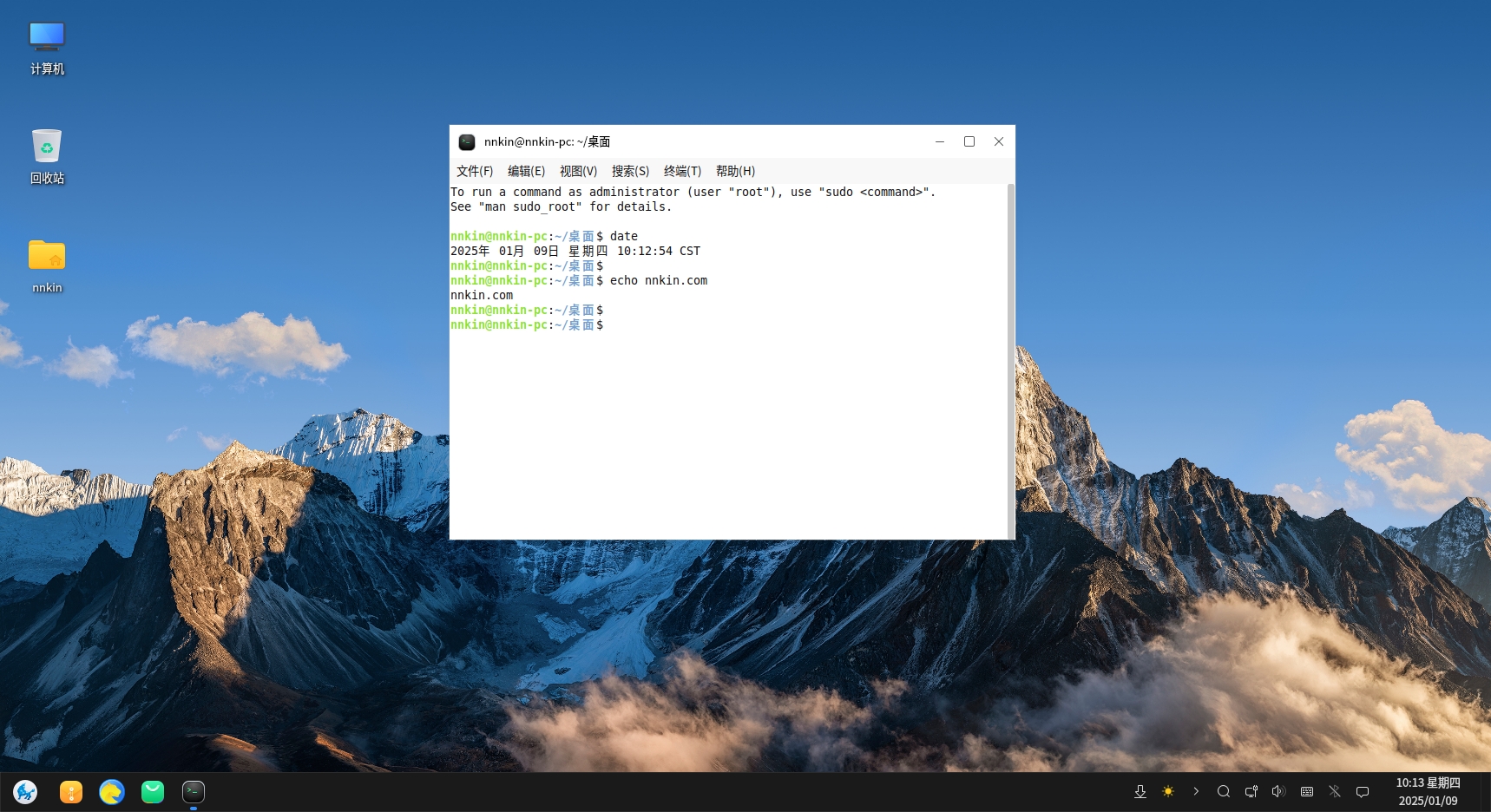This screenshot has width=1491, height=812.
Task: Toggle Bluetooth from the tray icon
Action: [1335, 791]
